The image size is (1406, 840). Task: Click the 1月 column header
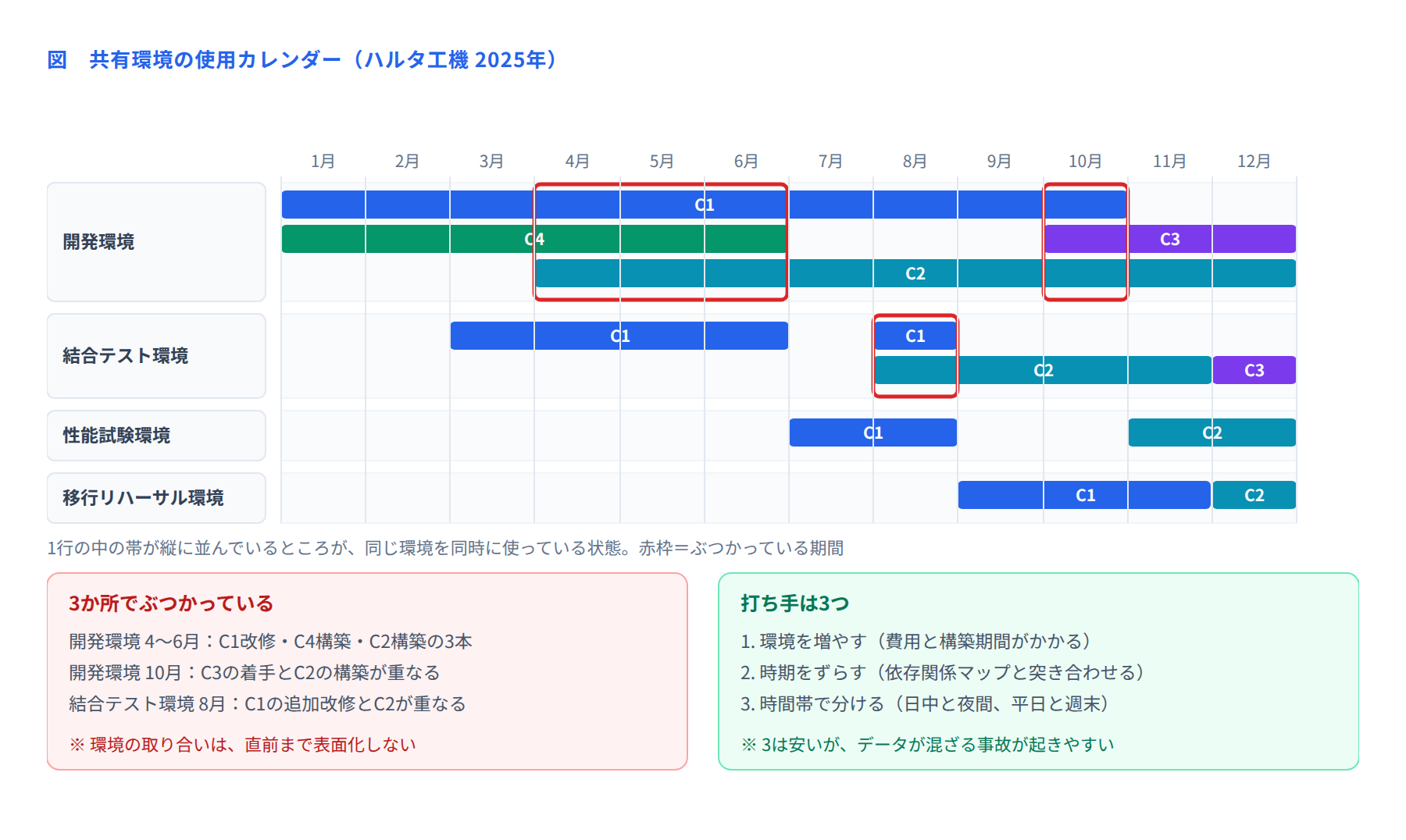point(323,162)
